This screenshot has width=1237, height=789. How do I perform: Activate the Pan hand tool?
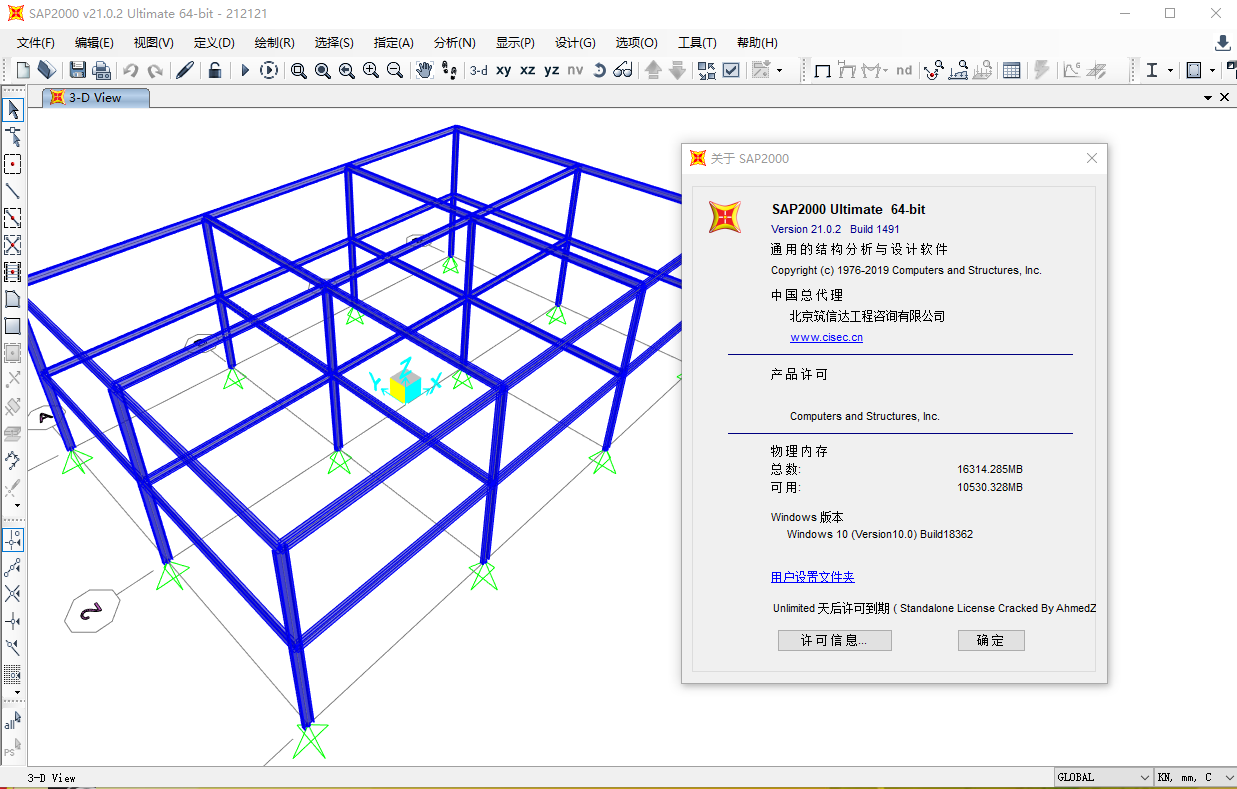click(x=425, y=70)
